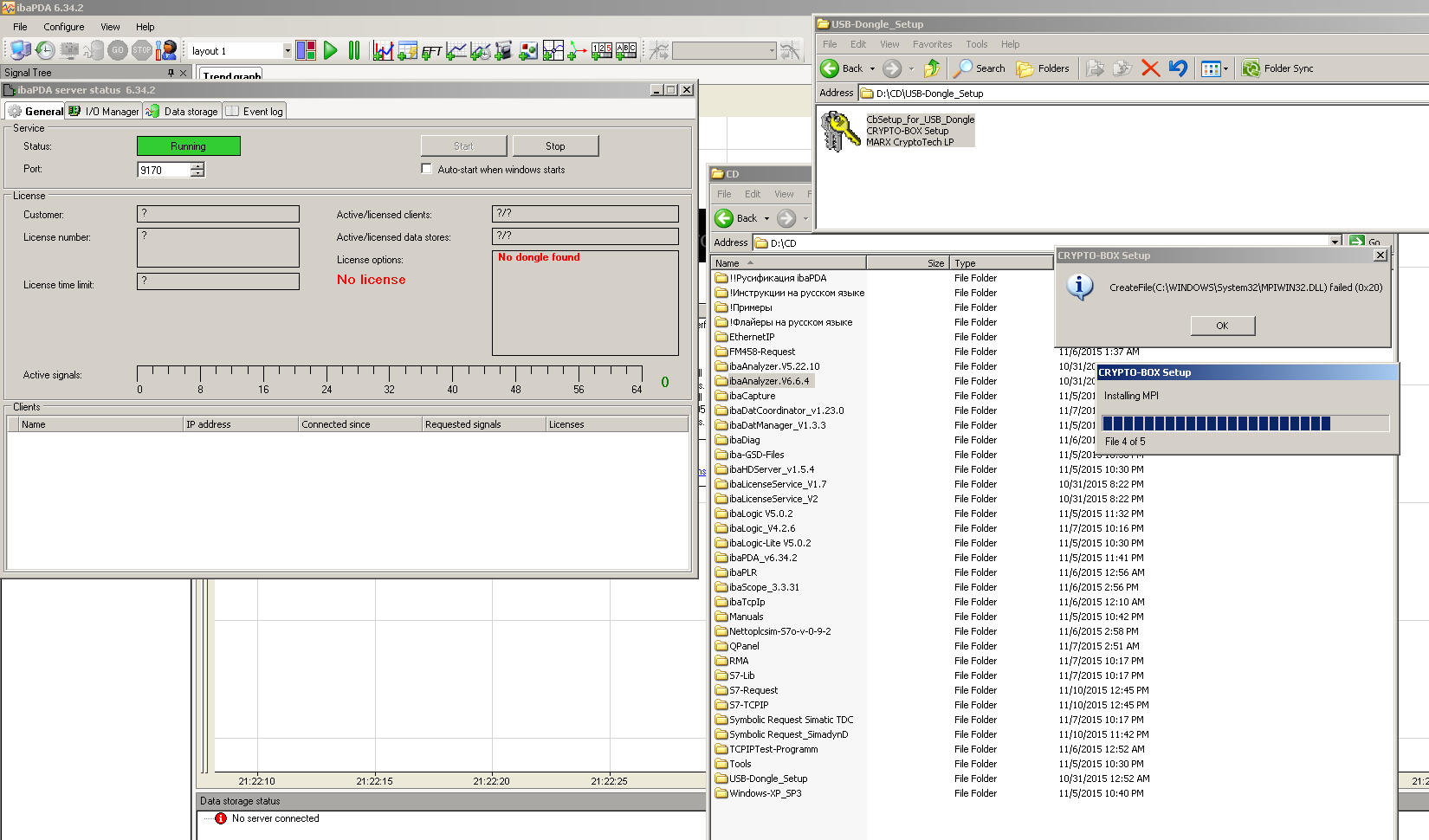Select the ibaAnalyzer.V6.6.4 folder
This screenshot has width=1429, height=840.
click(x=763, y=381)
